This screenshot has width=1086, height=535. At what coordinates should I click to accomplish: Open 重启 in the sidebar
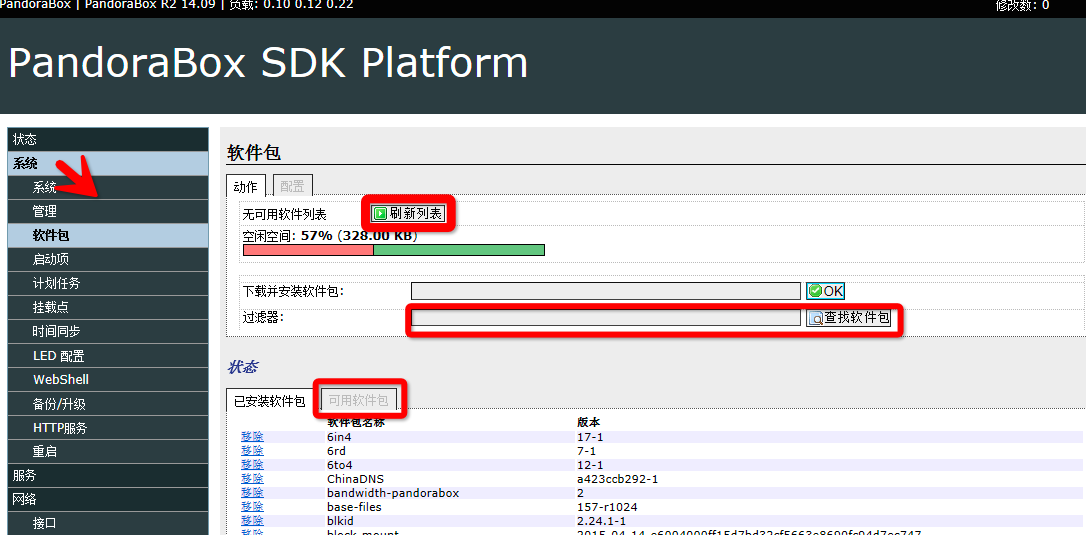(x=108, y=452)
